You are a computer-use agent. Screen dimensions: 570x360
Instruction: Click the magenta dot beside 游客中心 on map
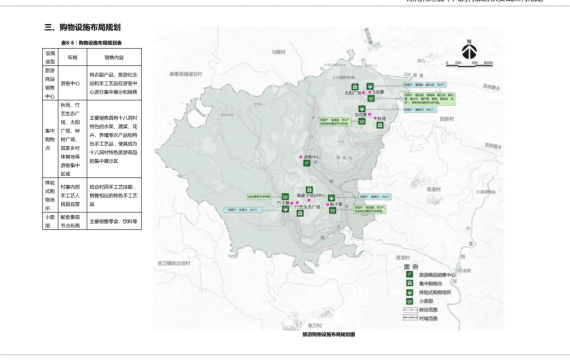(301, 157)
